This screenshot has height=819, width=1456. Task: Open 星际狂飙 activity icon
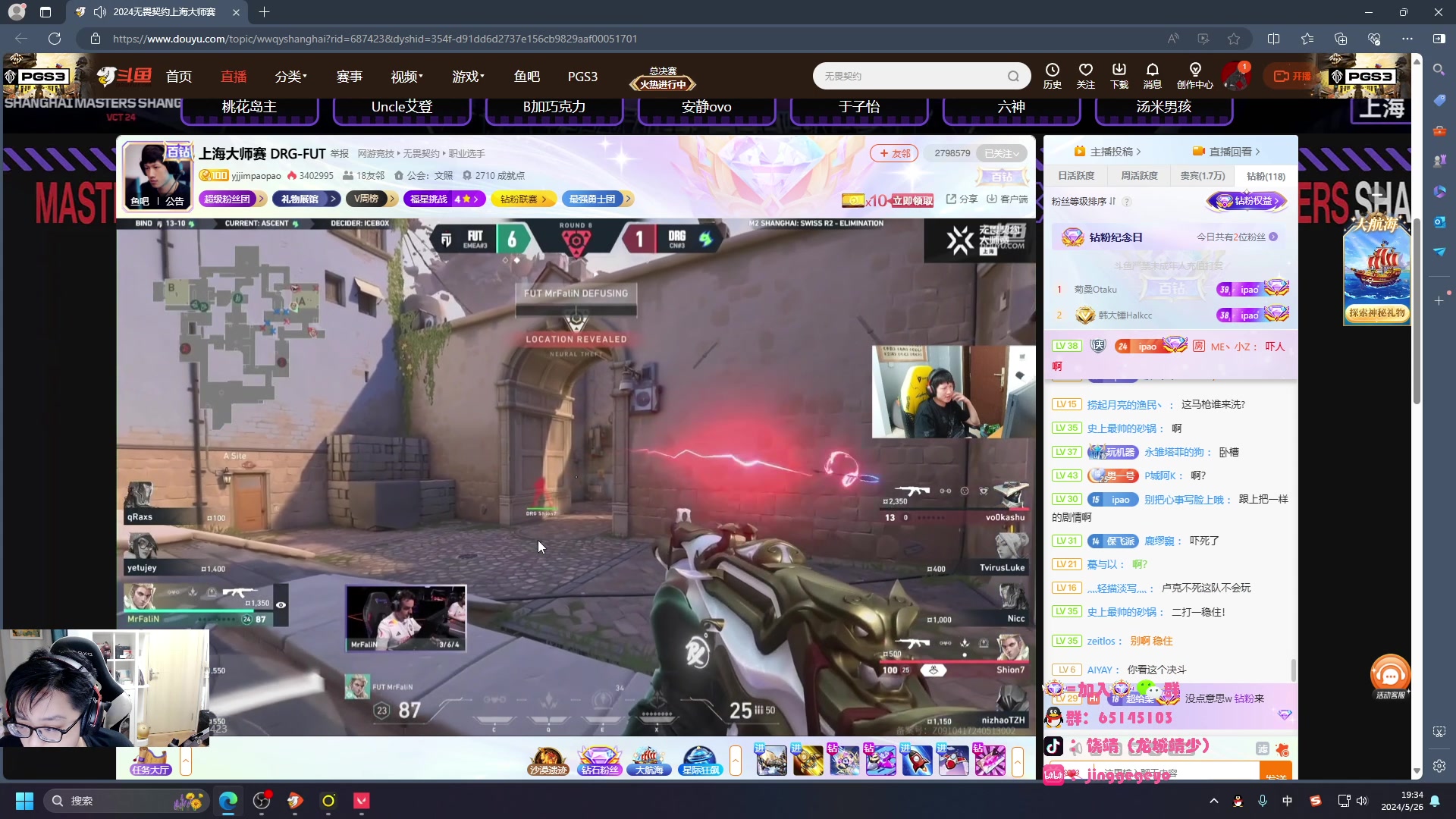coord(700,761)
